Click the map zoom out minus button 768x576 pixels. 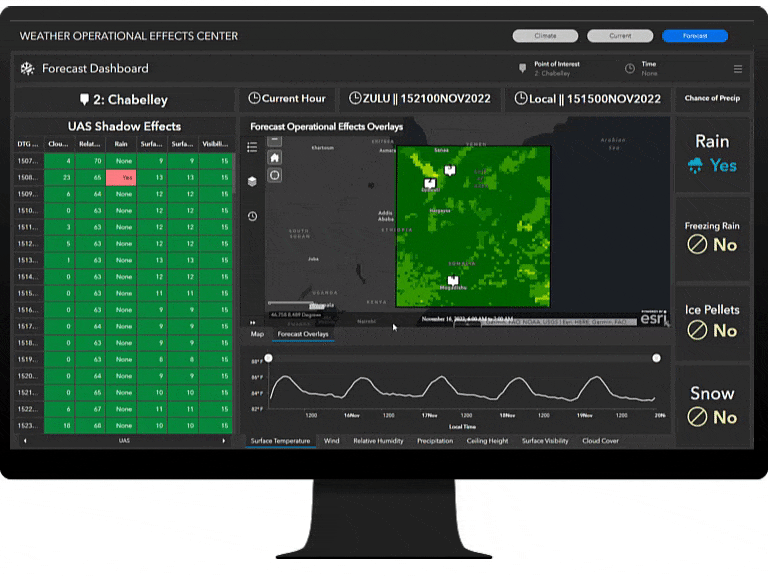275,141
